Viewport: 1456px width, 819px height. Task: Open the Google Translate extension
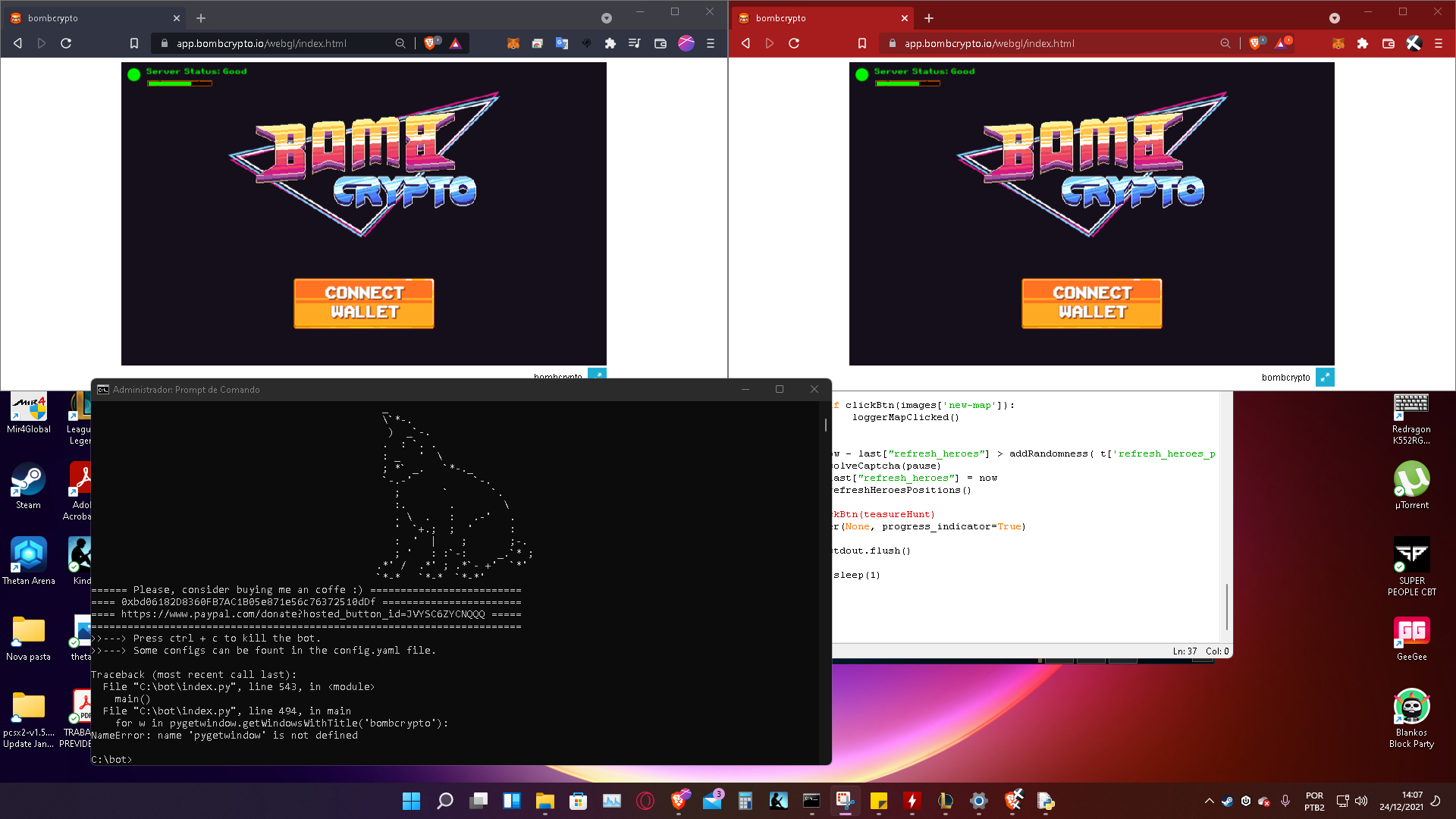click(x=562, y=43)
